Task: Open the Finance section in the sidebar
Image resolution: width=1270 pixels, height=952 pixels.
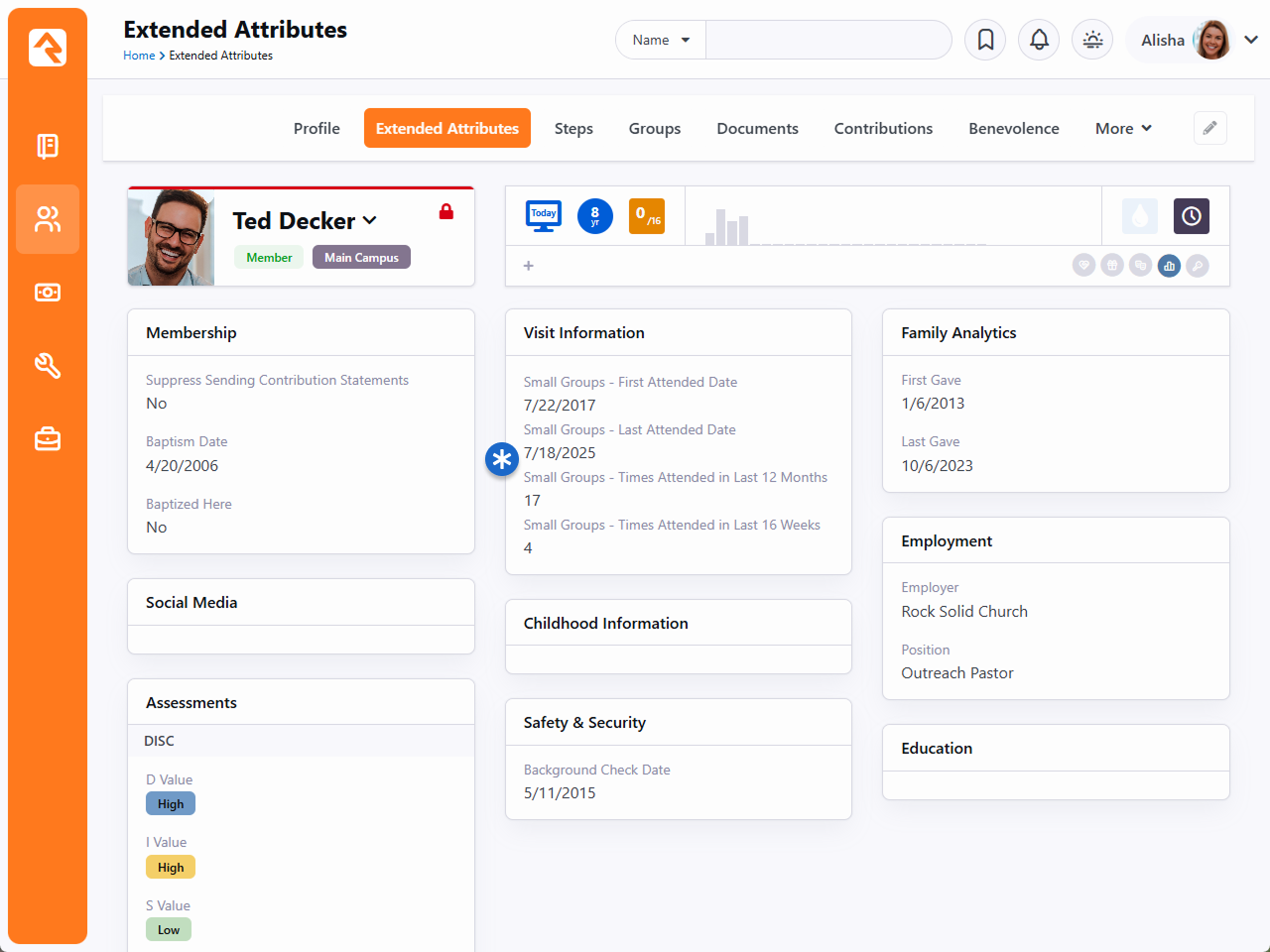Action: click(48, 293)
